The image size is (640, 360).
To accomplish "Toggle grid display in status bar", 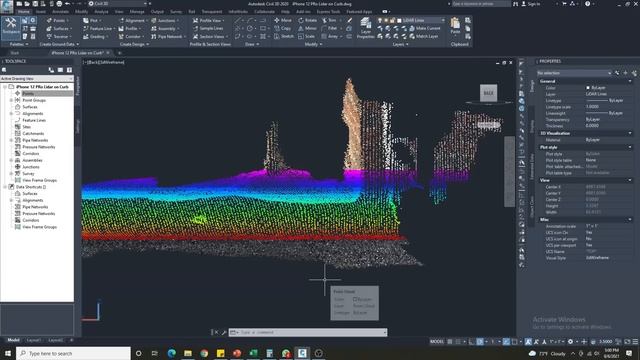I will (450, 341).
